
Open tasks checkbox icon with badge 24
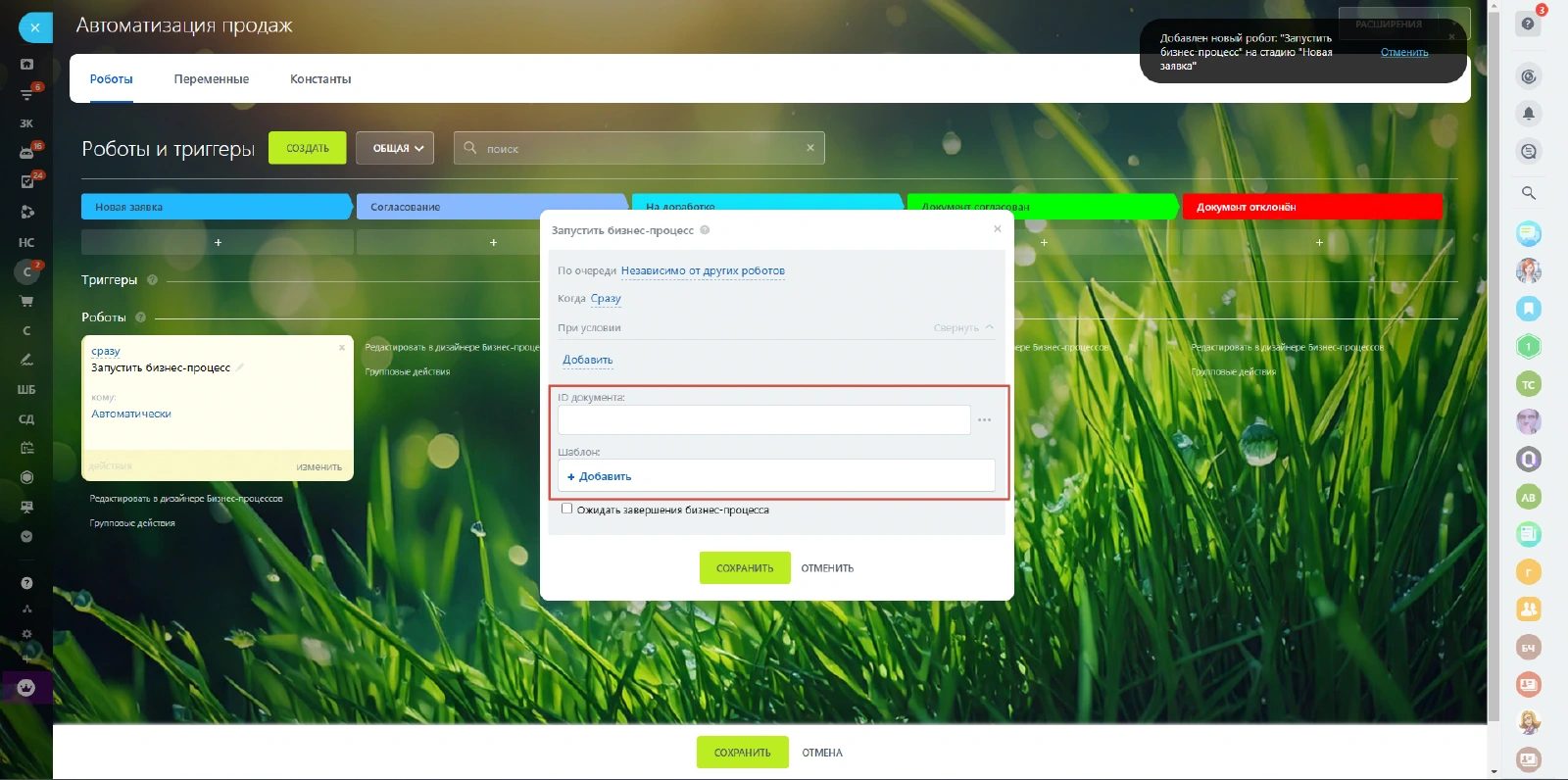coord(27,181)
